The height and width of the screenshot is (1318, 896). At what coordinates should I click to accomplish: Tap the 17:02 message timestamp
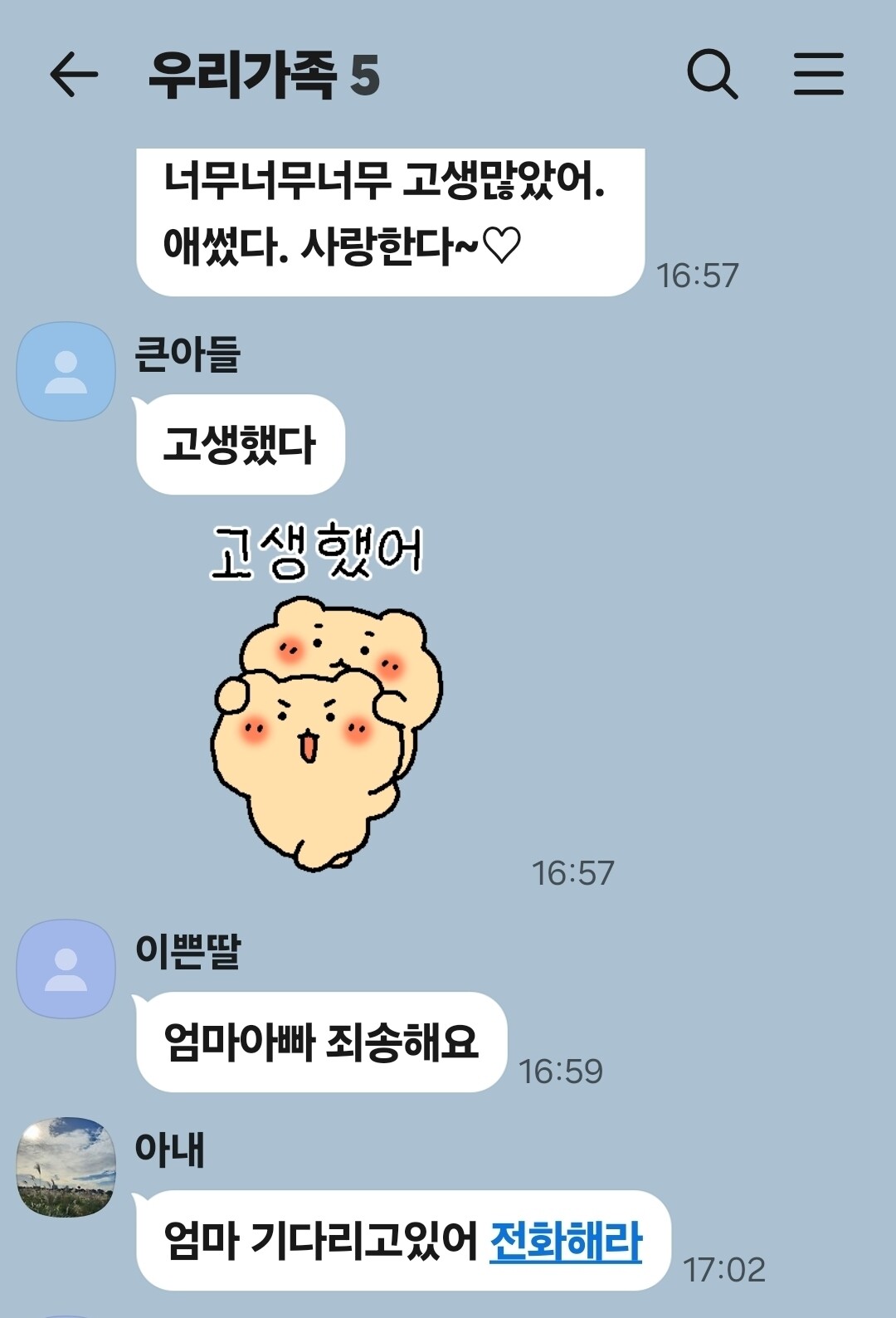pyautogui.click(x=724, y=1270)
